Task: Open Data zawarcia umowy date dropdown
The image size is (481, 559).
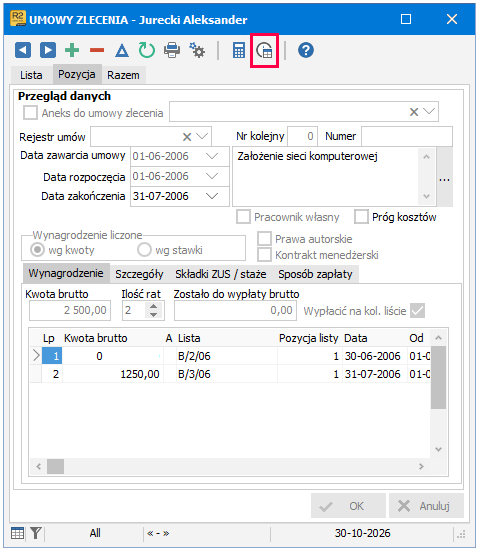Action: 212,156
